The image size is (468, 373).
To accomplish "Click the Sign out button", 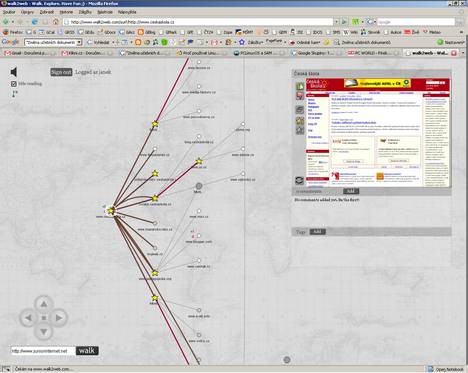I will point(61,72).
